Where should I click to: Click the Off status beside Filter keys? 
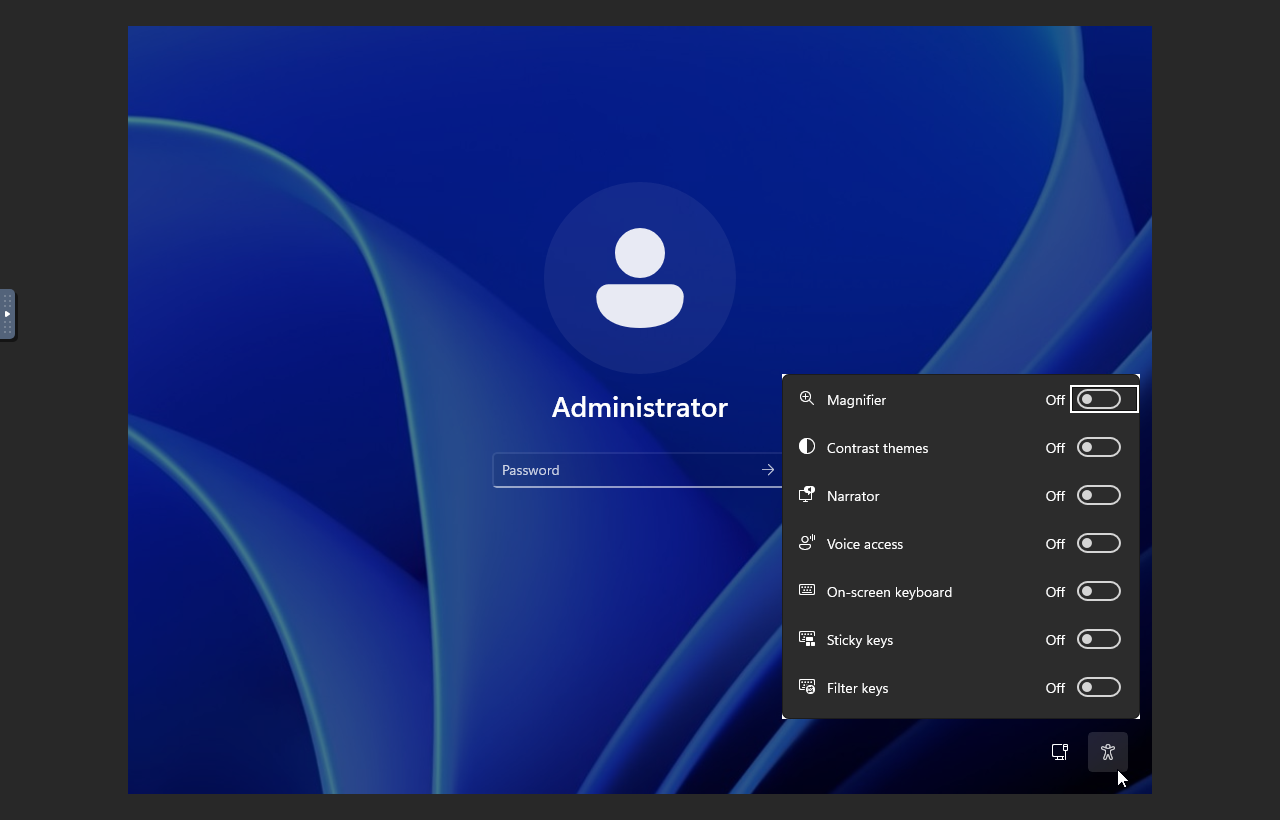tap(1055, 688)
